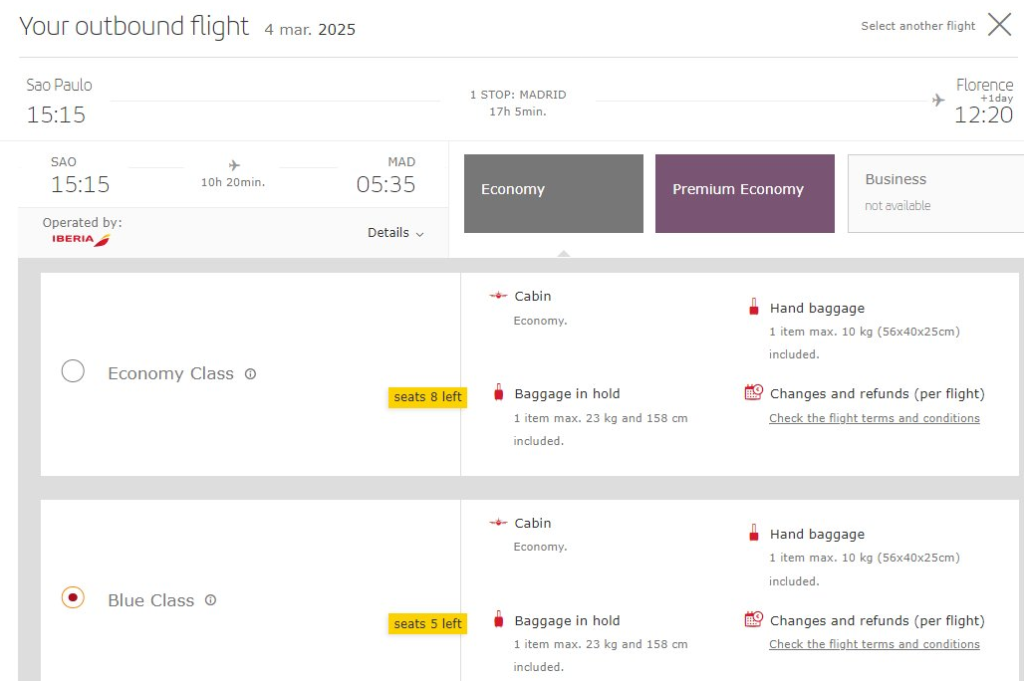The height and width of the screenshot is (681, 1024).
Task: Click the info icon next to Economy Class
Action: point(251,374)
